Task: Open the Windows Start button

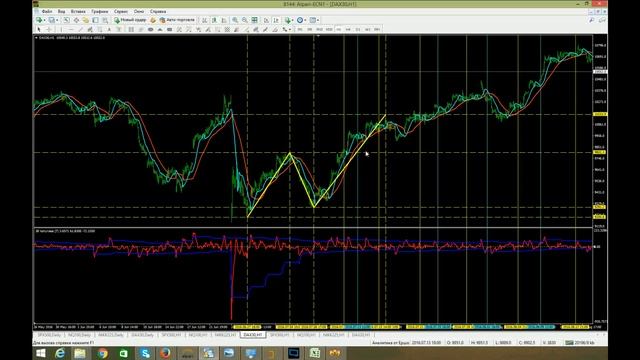Action: [x=41, y=353]
